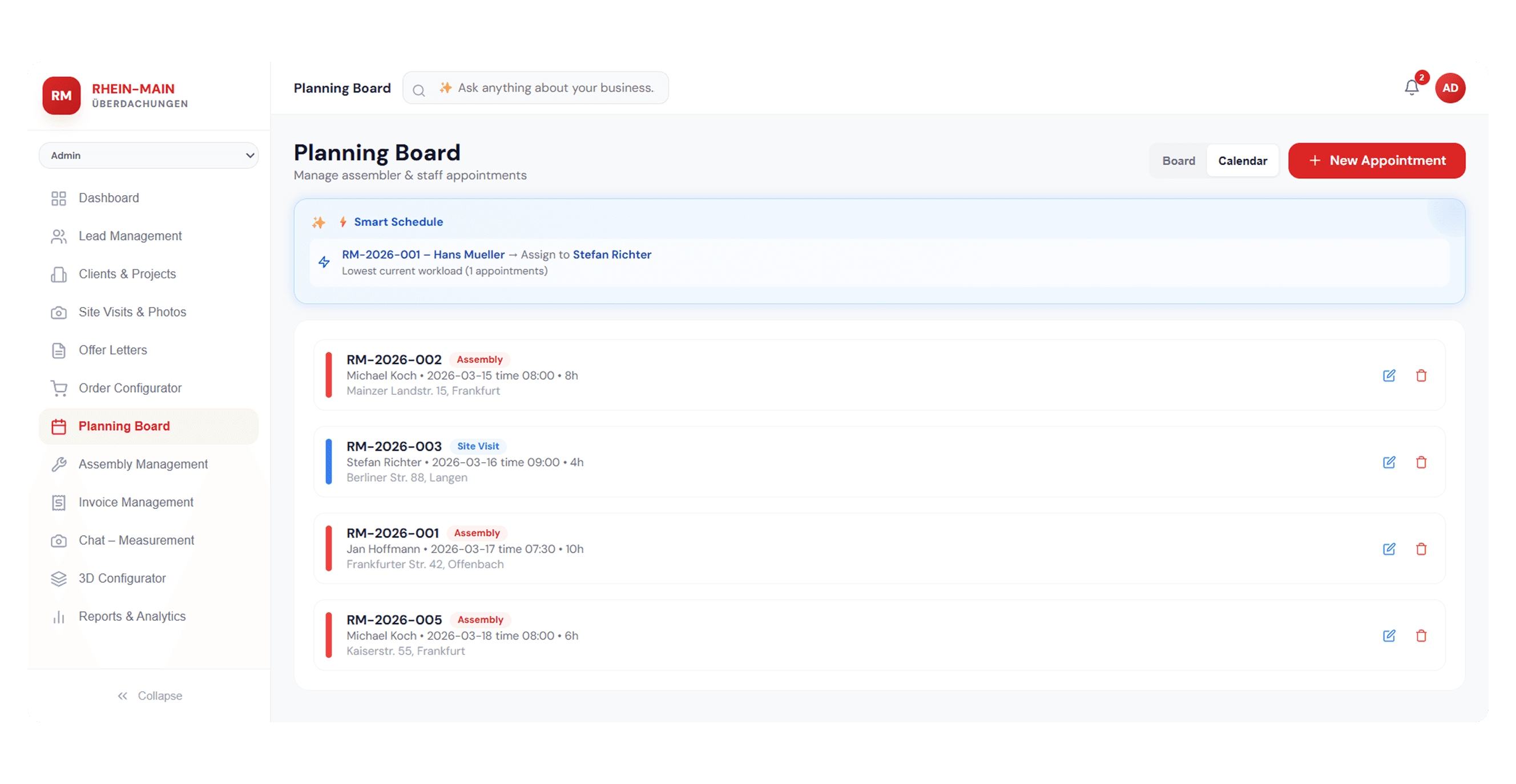Click the RM-2026-001 – Hans Mueller suggestion
The width and height of the screenshot is (1516, 784).
[x=423, y=254]
